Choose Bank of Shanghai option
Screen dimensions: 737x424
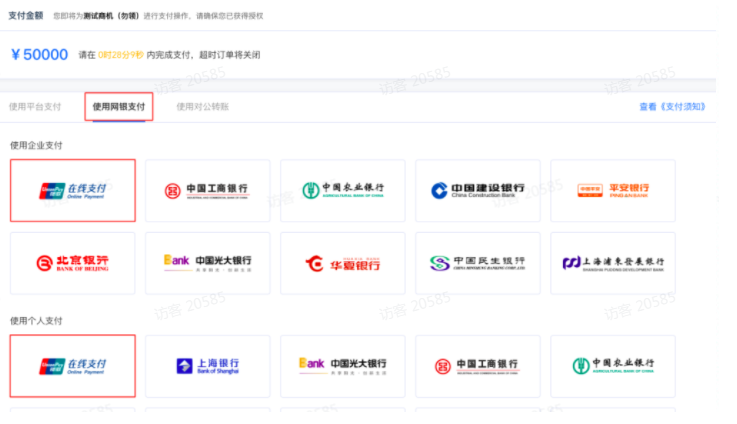click(208, 366)
